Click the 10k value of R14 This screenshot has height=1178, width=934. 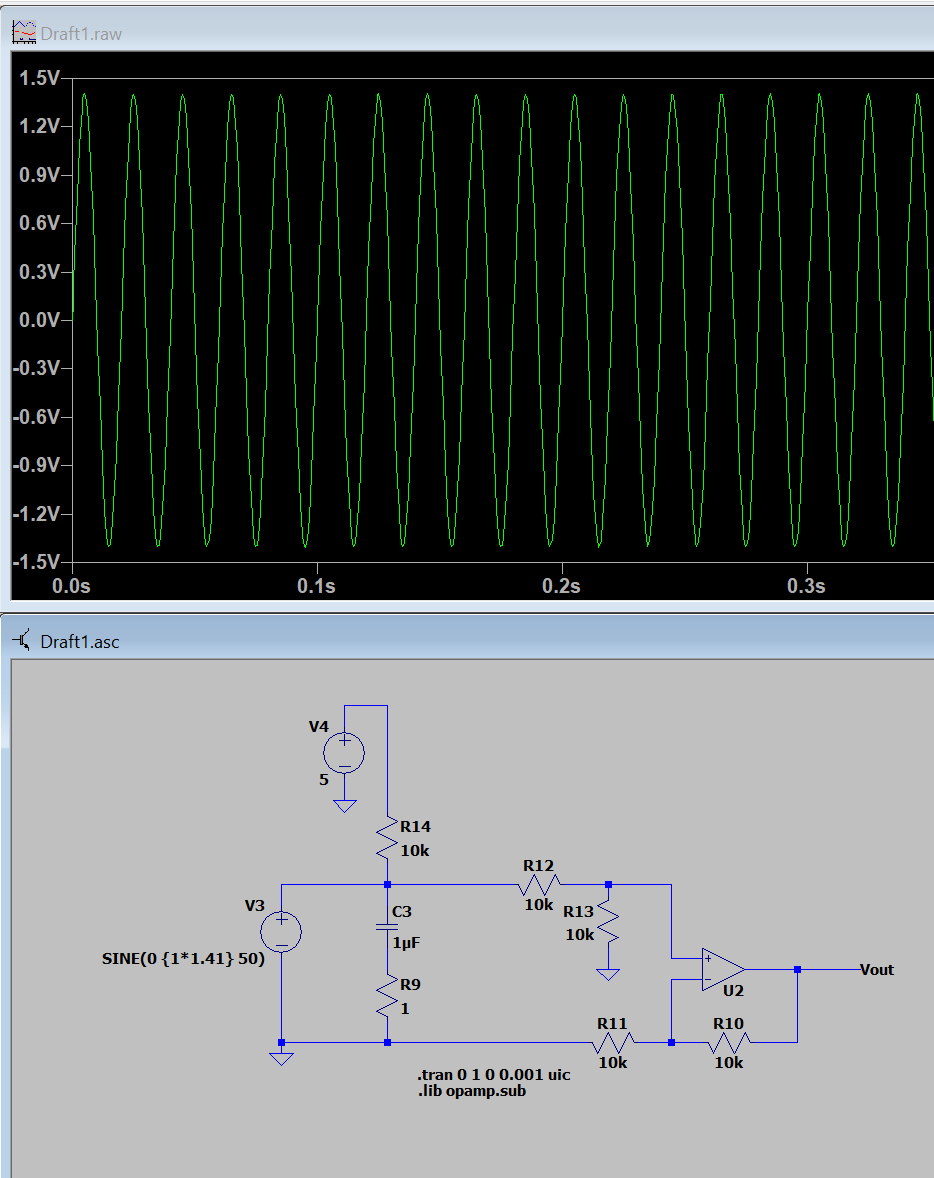415,850
